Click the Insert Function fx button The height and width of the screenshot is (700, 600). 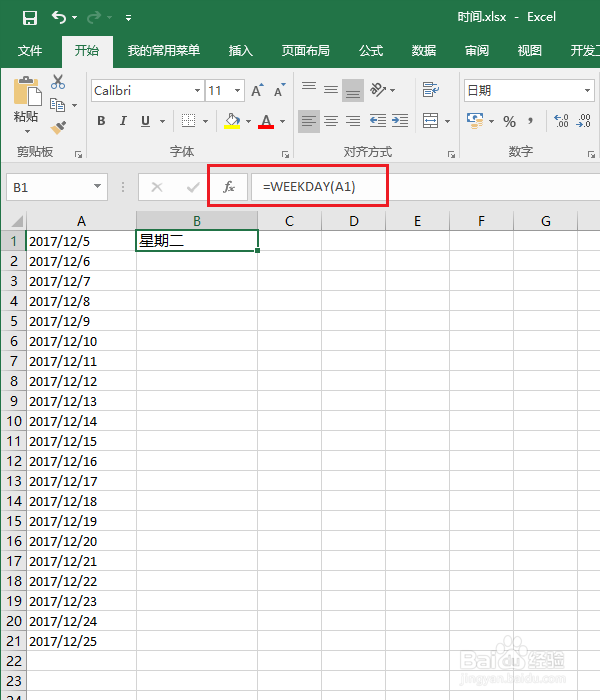click(229, 187)
